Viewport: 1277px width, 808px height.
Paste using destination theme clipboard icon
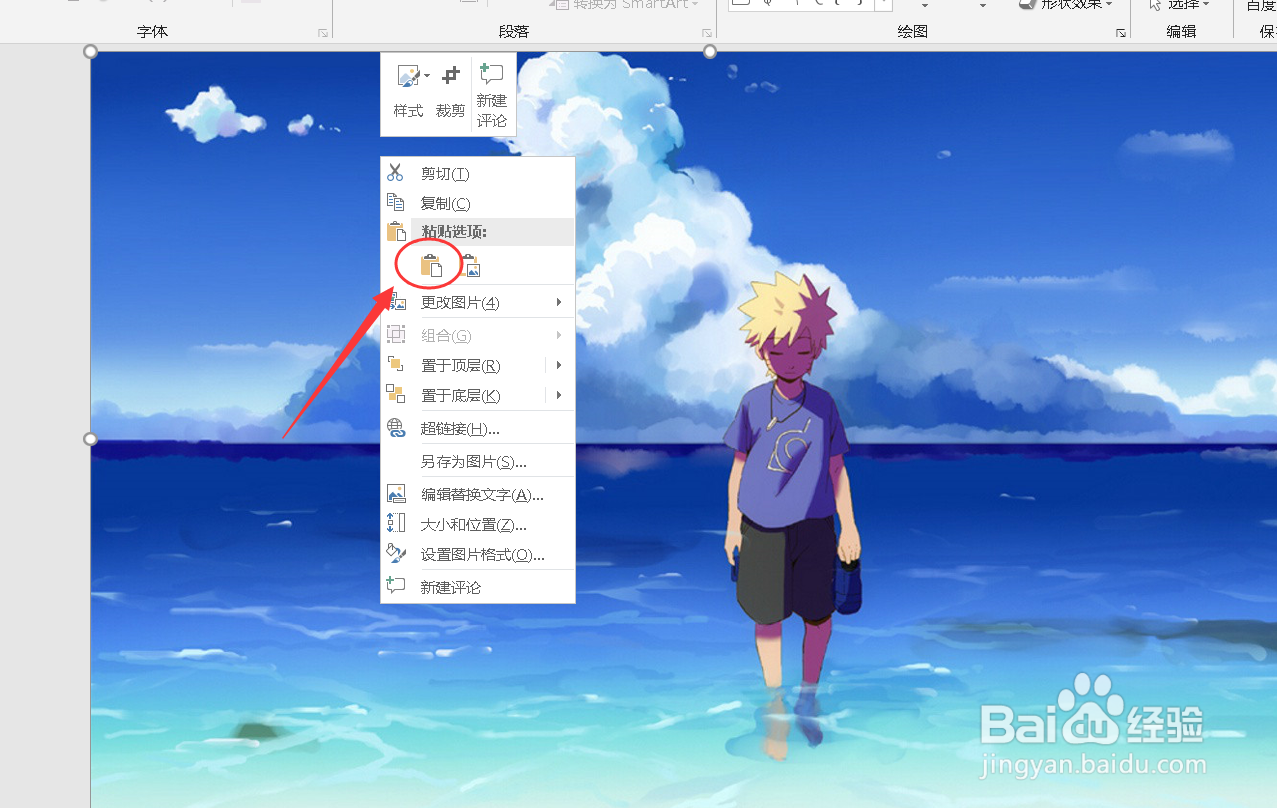(x=430, y=266)
